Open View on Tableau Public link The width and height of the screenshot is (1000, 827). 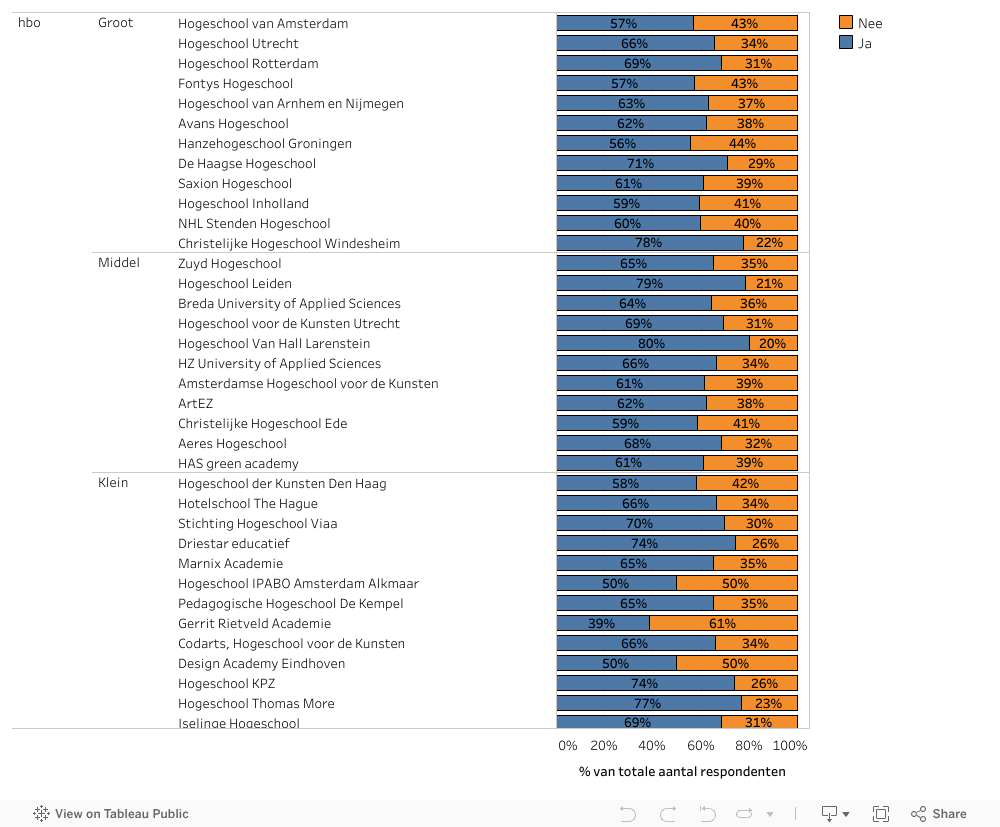tap(121, 814)
